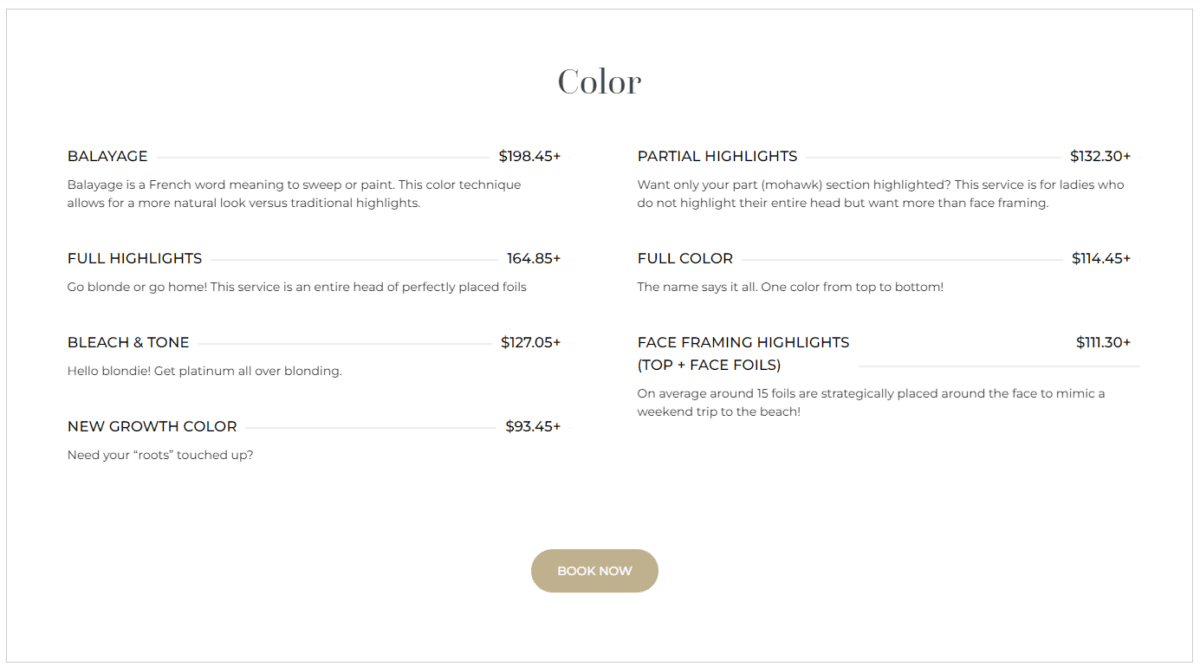
Task: Select the BALAYAGE service title
Action: (107, 156)
